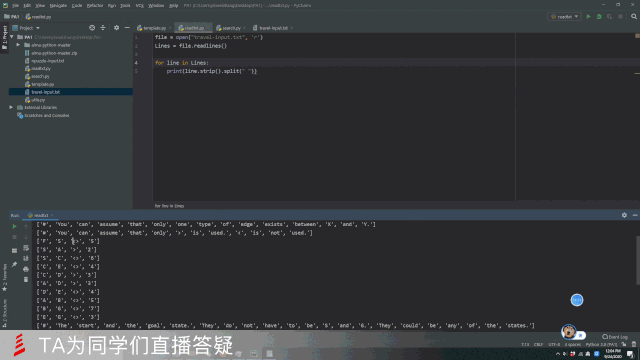Open the Tools menu
The image size is (640, 360).
click(x=125, y=5)
